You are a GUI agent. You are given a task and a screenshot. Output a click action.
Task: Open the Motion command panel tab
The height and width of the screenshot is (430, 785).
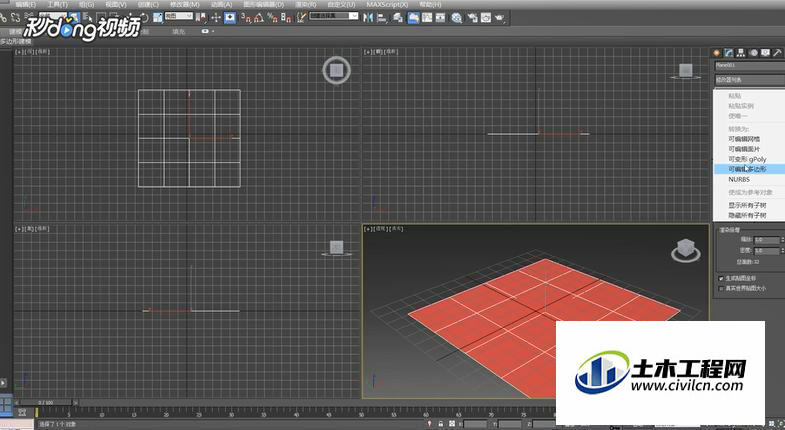point(753,53)
